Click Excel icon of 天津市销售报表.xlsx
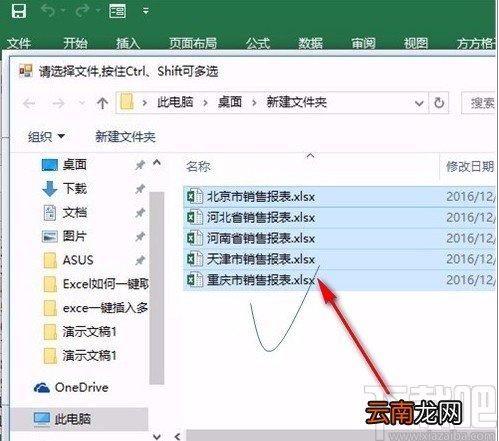Viewport: 499px width, 441px height. click(195, 259)
